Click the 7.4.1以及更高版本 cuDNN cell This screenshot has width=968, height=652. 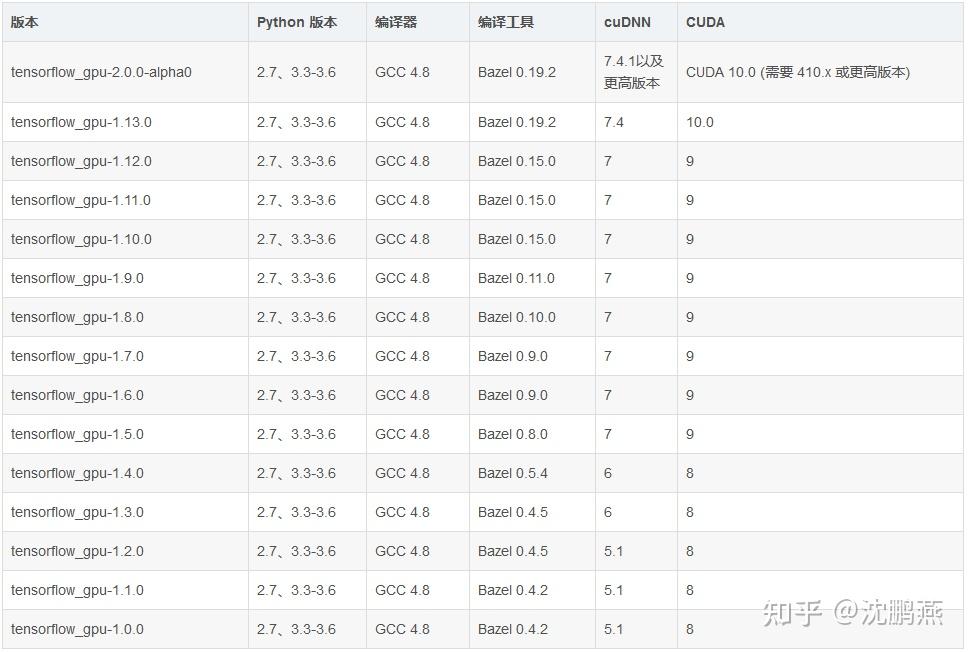[633, 72]
